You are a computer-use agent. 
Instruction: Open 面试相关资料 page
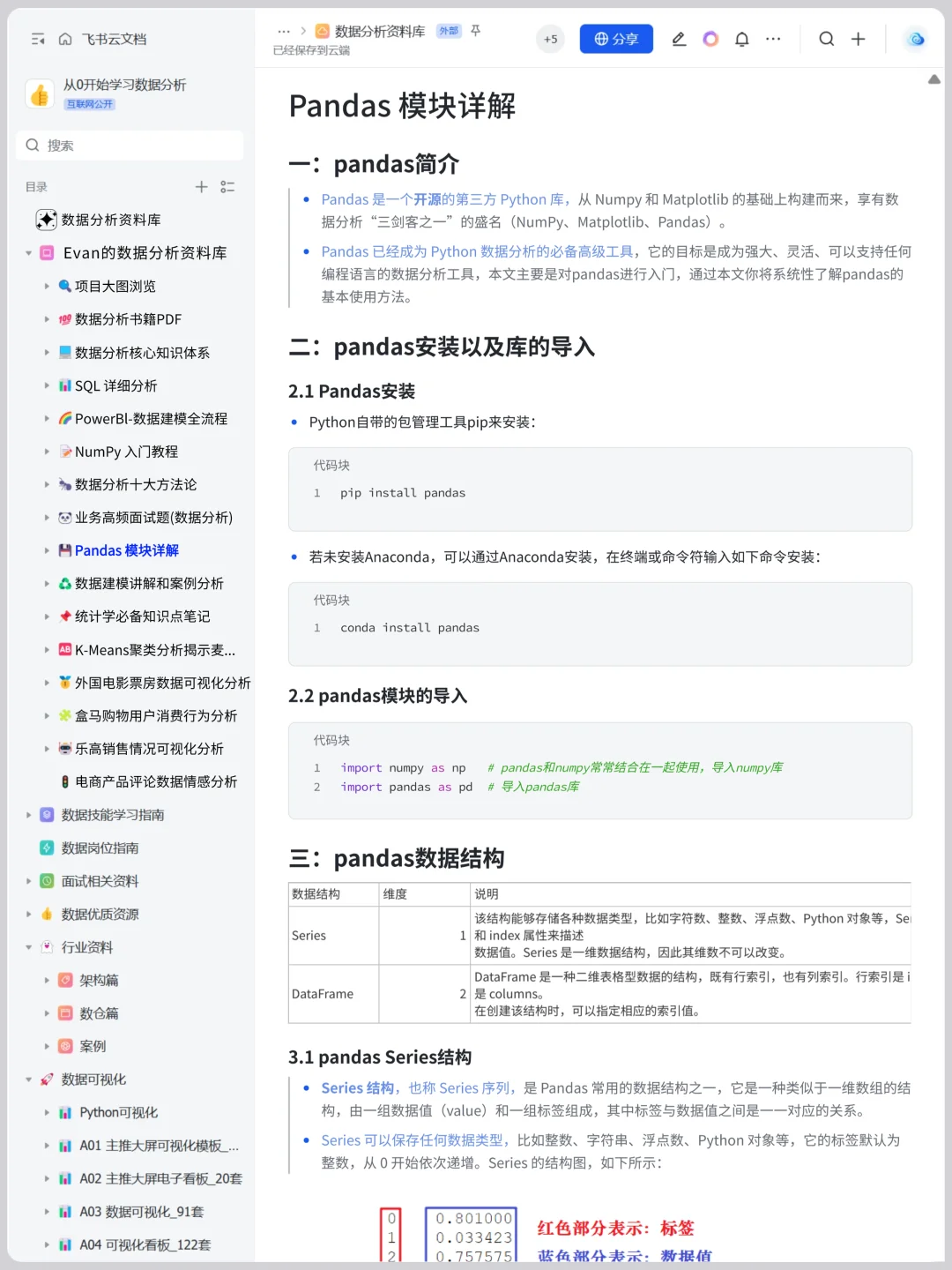[100, 881]
